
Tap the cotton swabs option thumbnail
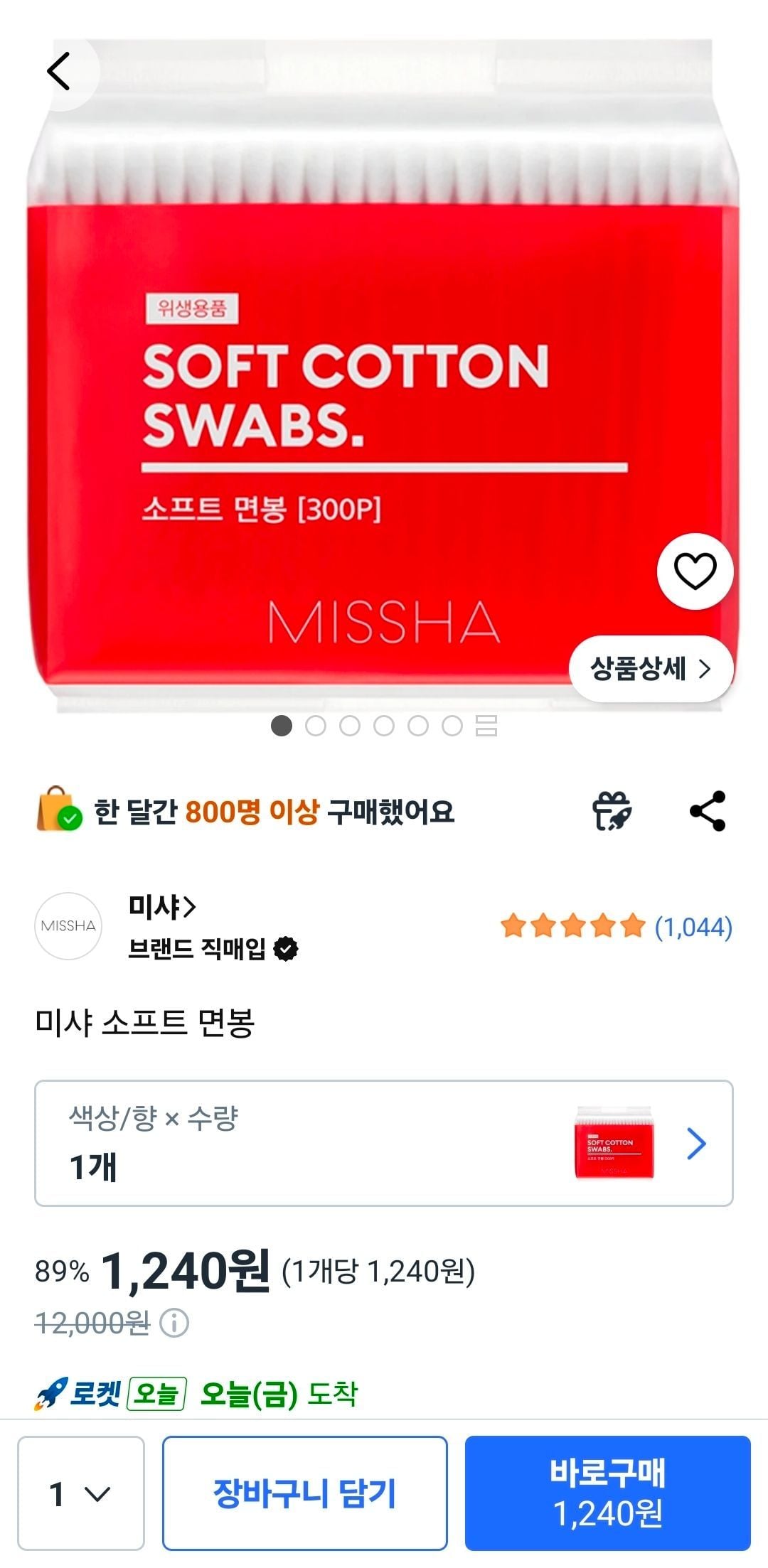pyautogui.click(x=614, y=1143)
